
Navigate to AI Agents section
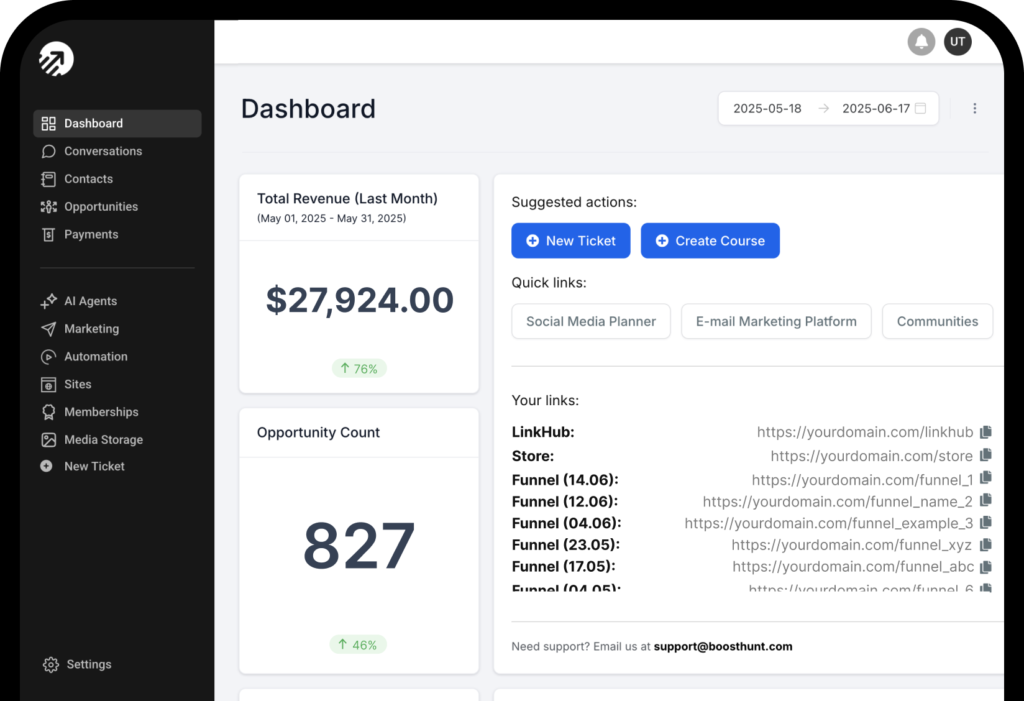pyautogui.click(x=90, y=301)
